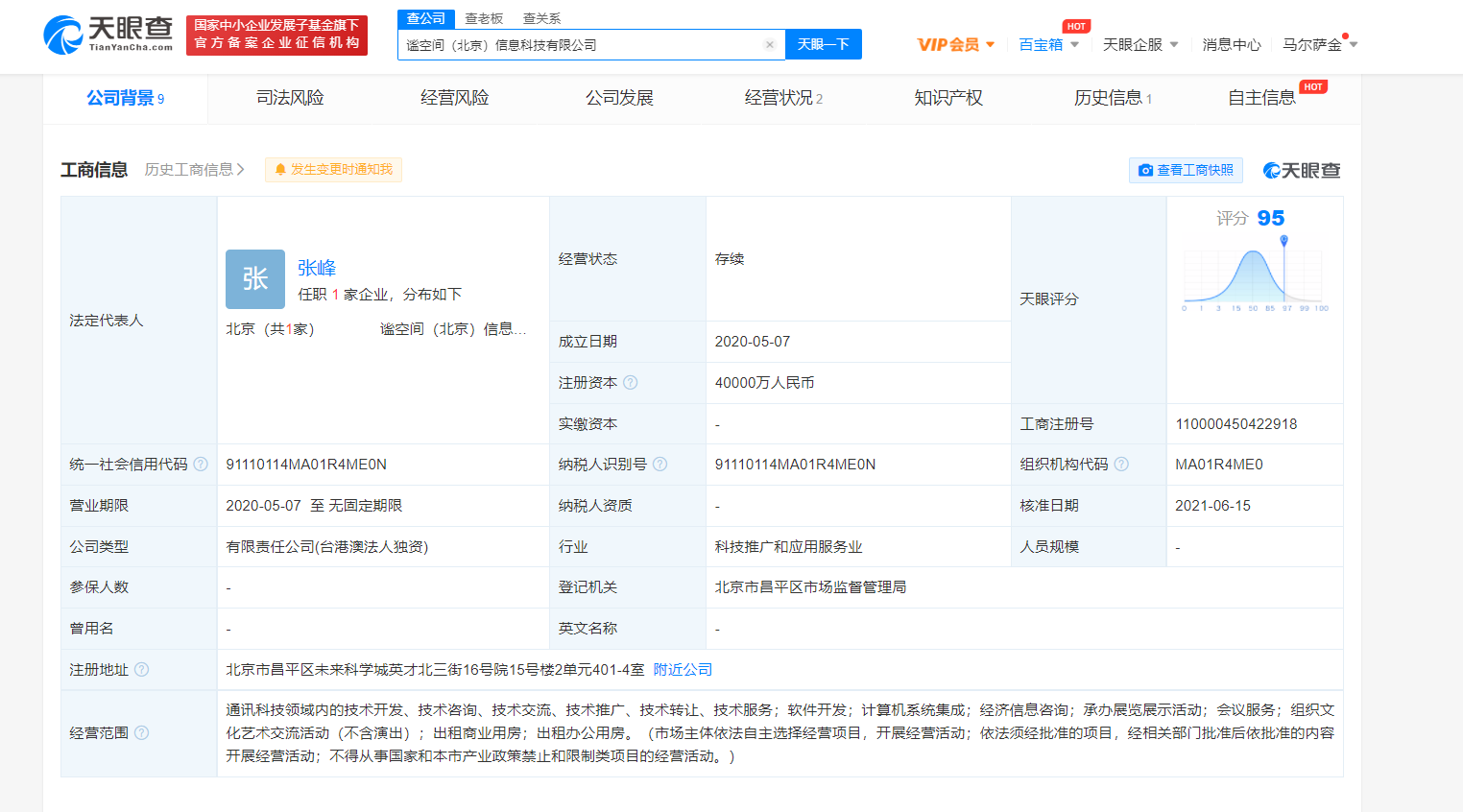1463x812 pixels.
Task: Click the info icon beside 统一社会信用代码
Action: pos(201,464)
